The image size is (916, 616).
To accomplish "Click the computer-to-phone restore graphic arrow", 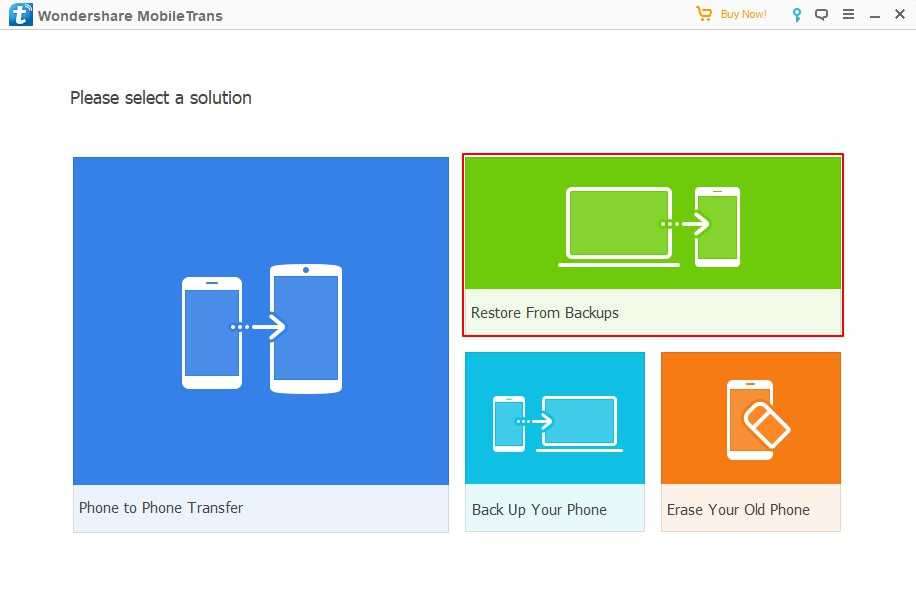I will coord(684,224).
